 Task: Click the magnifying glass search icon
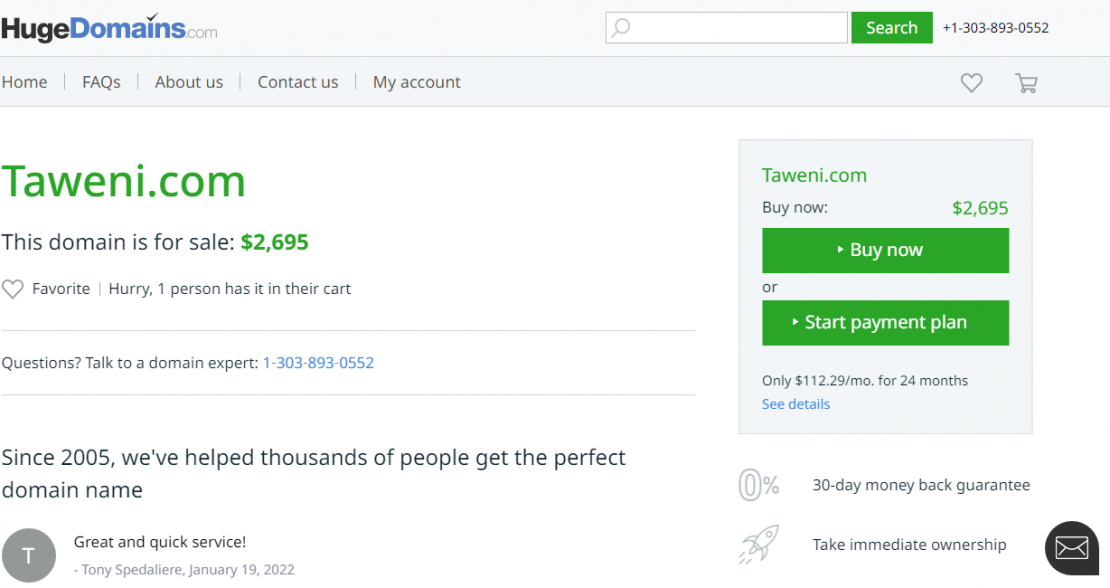621,28
